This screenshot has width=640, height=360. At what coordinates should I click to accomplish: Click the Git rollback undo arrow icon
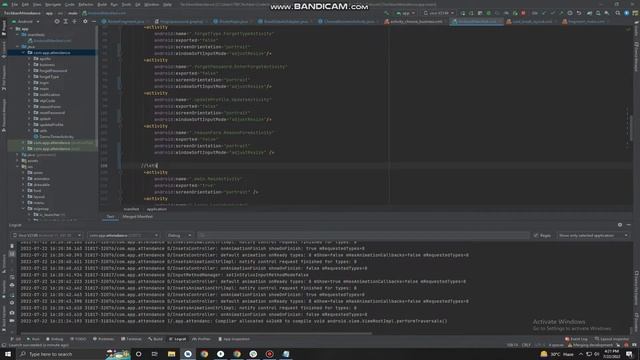(579, 13)
